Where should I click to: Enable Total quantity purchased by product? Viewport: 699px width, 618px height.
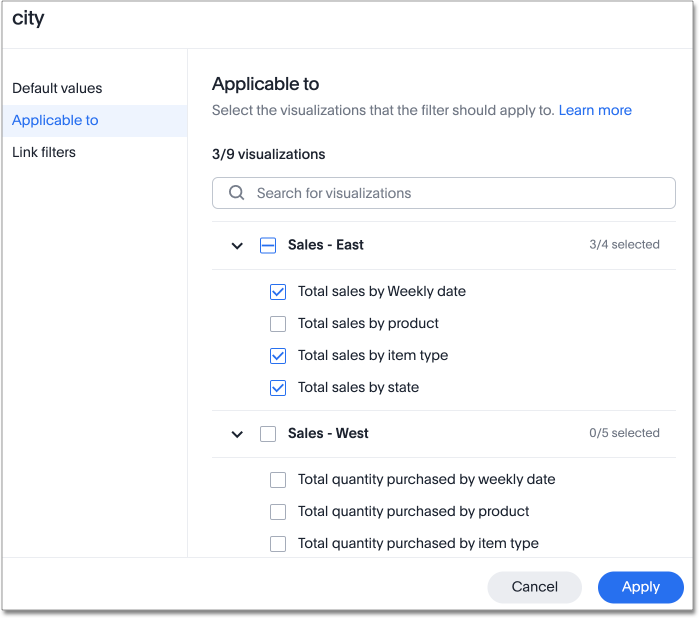tap(278, 512)
